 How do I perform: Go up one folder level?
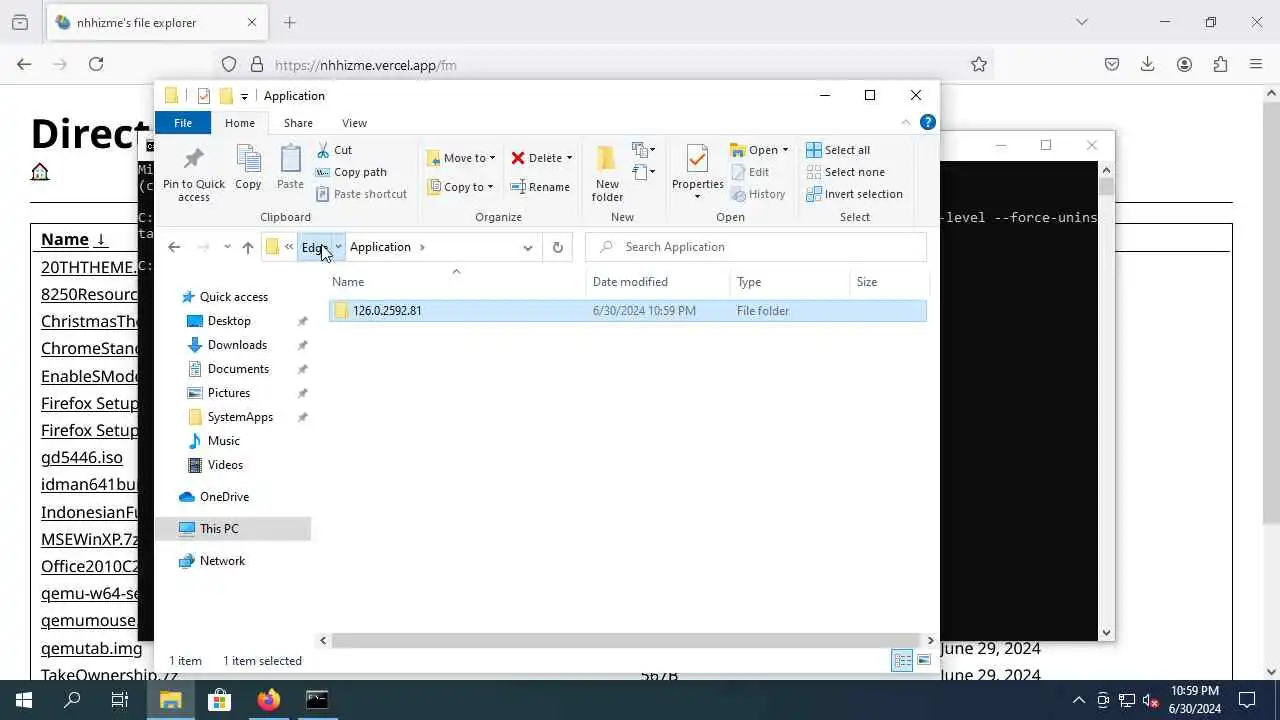pyautogui.click(x=248, y=247)
